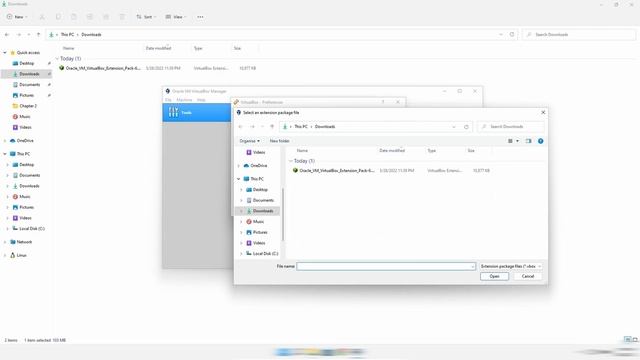The width and height of the screenshot is (640, 360).
Task: Click the dialog navigation pane's scrollbar
Action: pos(283,214)
